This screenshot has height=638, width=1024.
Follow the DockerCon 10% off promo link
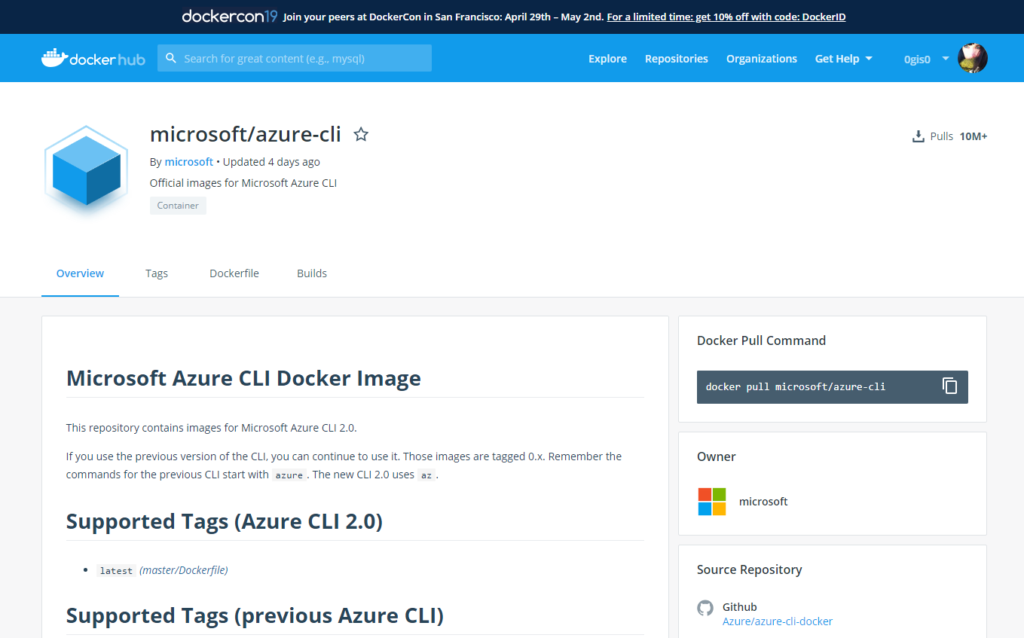pyautogui.click(x=726, y=17)
